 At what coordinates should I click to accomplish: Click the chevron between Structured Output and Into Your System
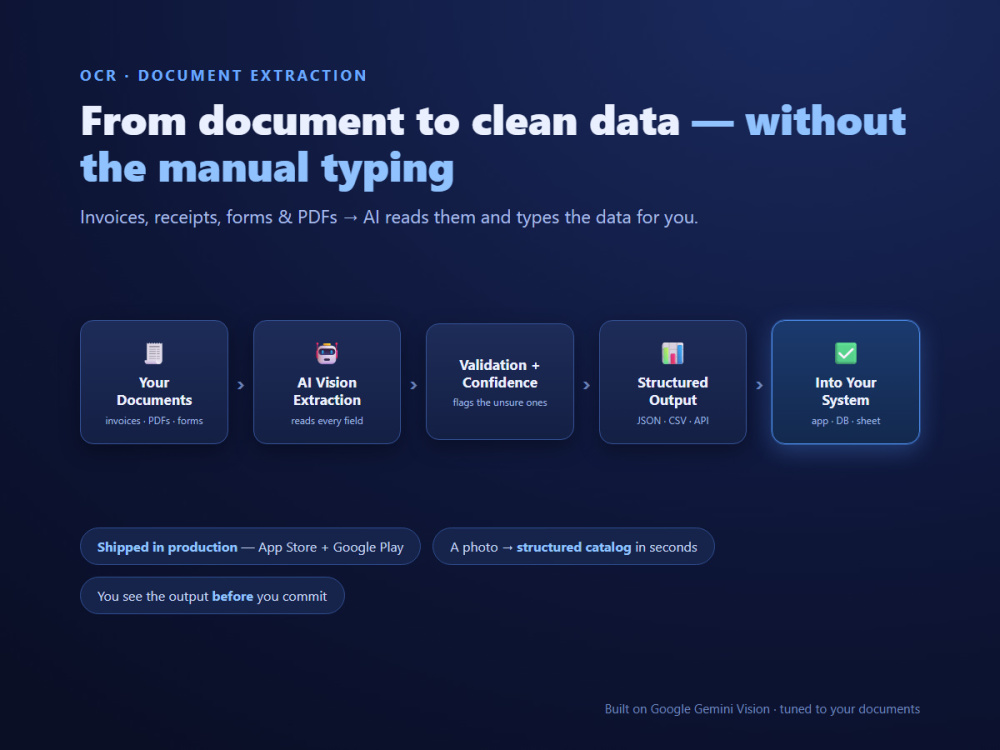coord(759,385)
